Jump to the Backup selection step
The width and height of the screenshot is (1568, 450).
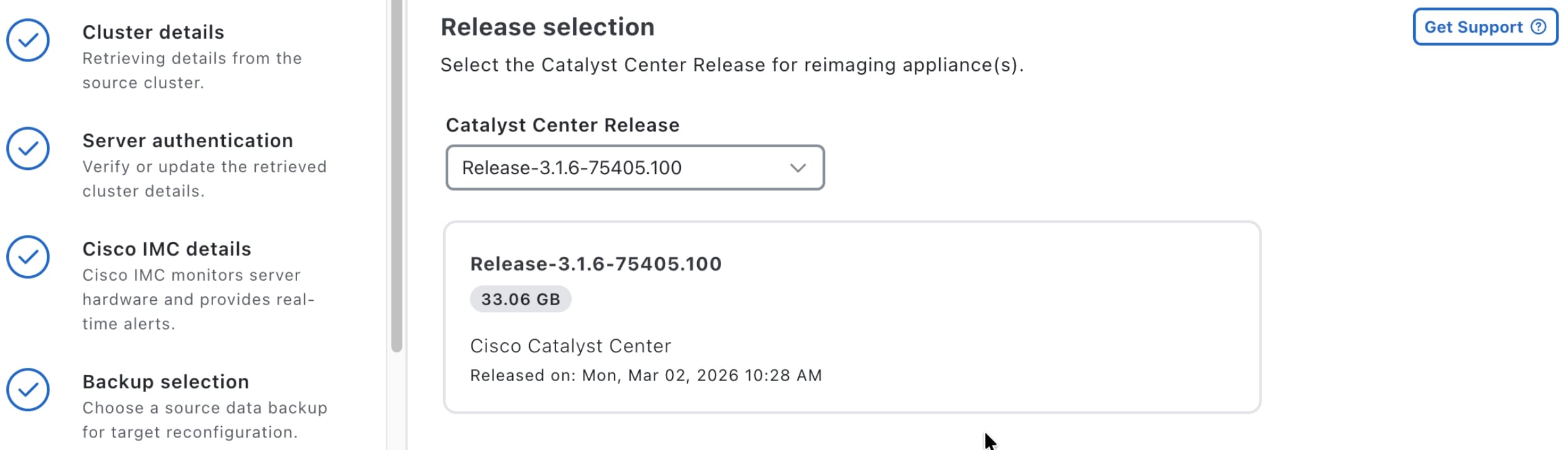click(166, 382)
